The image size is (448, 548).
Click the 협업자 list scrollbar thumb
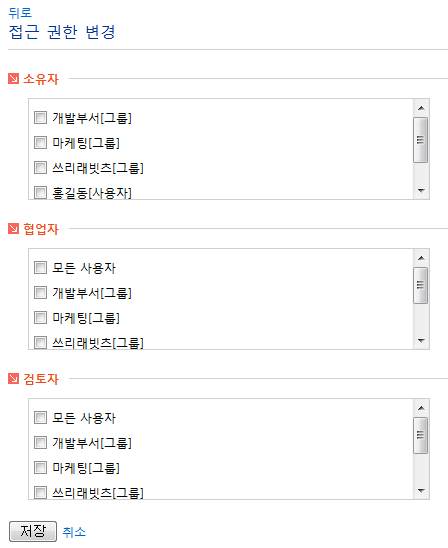[420, 286]
